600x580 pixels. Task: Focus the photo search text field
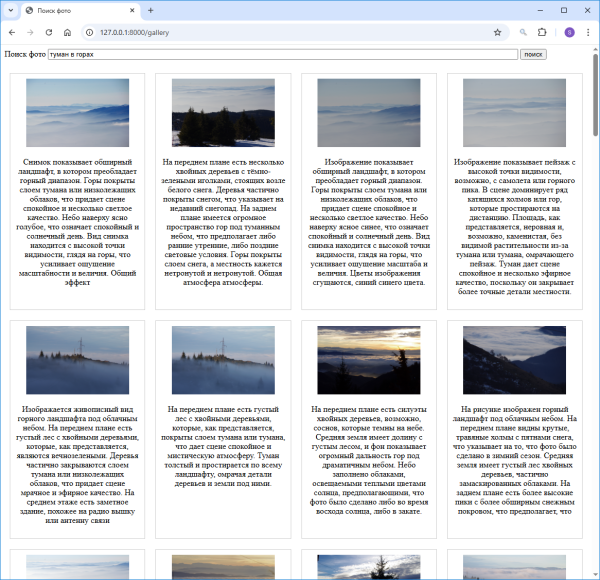[x=282, y=54]
